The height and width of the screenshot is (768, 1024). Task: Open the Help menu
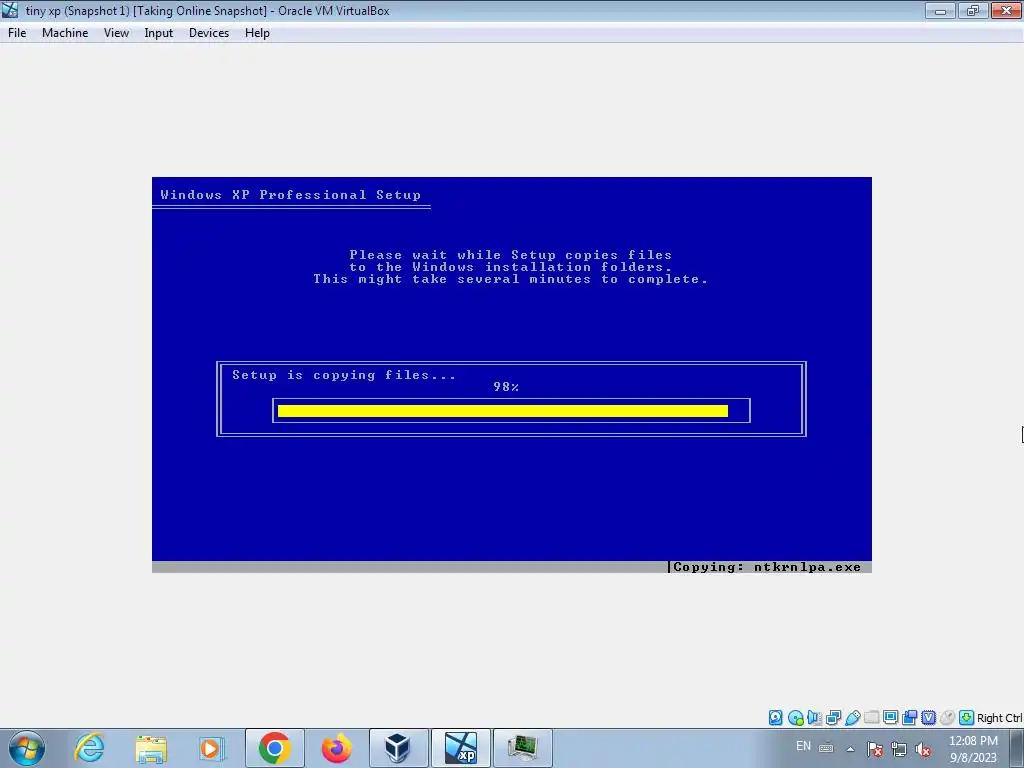tap(257, 33)
